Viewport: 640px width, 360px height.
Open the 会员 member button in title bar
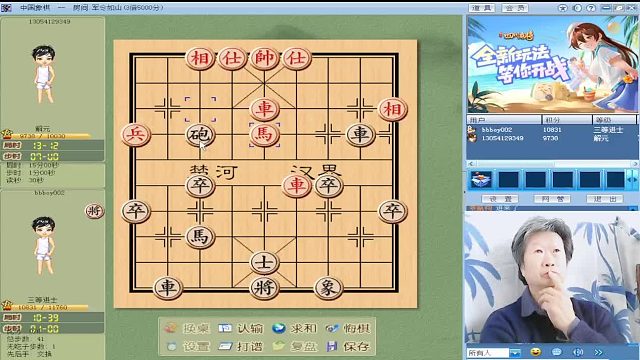click(515, 8)
